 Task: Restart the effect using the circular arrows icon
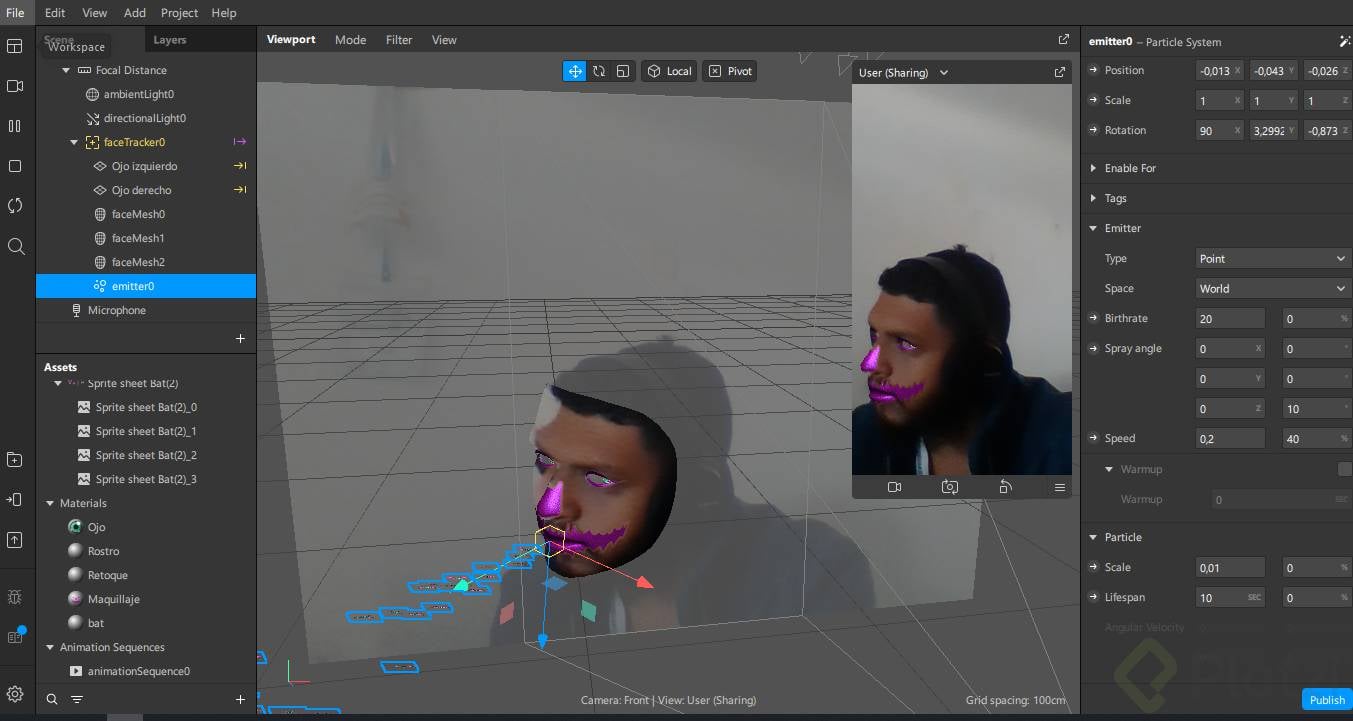click(x=15, y=206)
